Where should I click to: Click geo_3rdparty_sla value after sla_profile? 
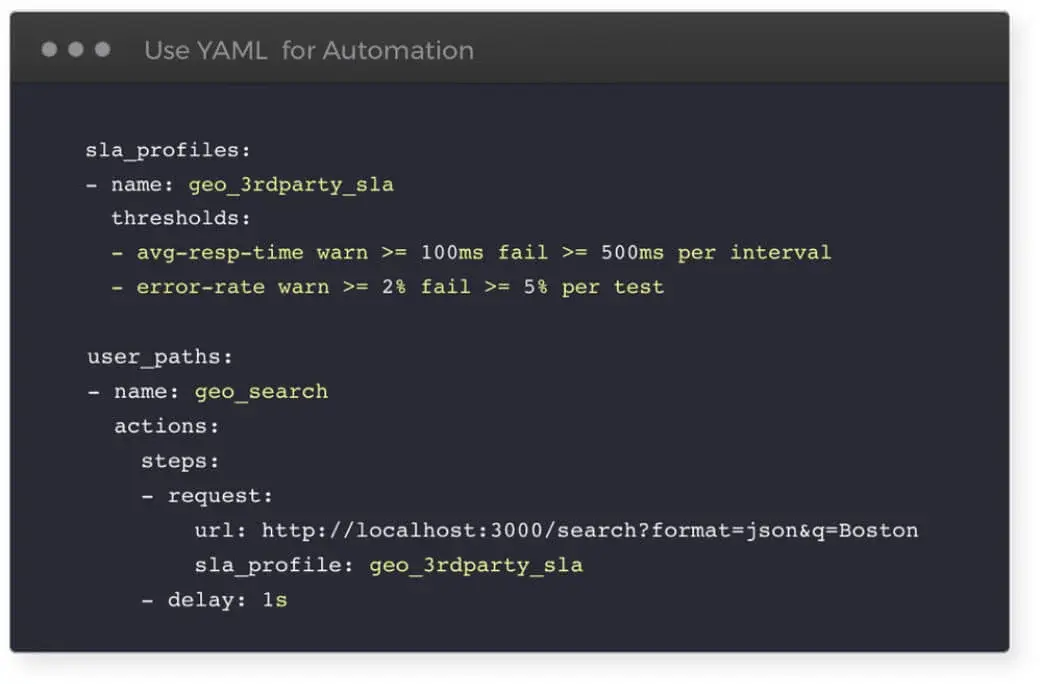click(x=476, y=565)
